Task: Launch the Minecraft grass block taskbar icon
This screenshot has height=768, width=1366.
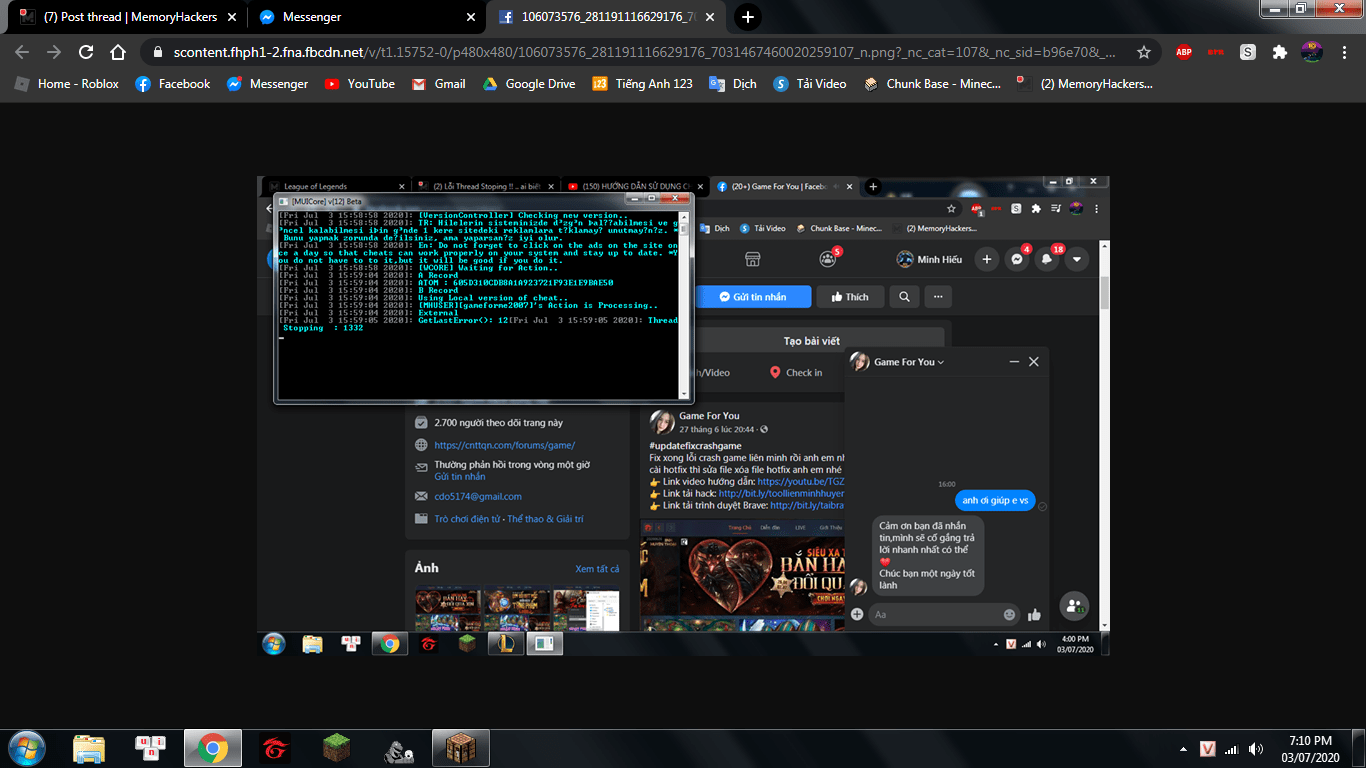Action: click(336, 748)
